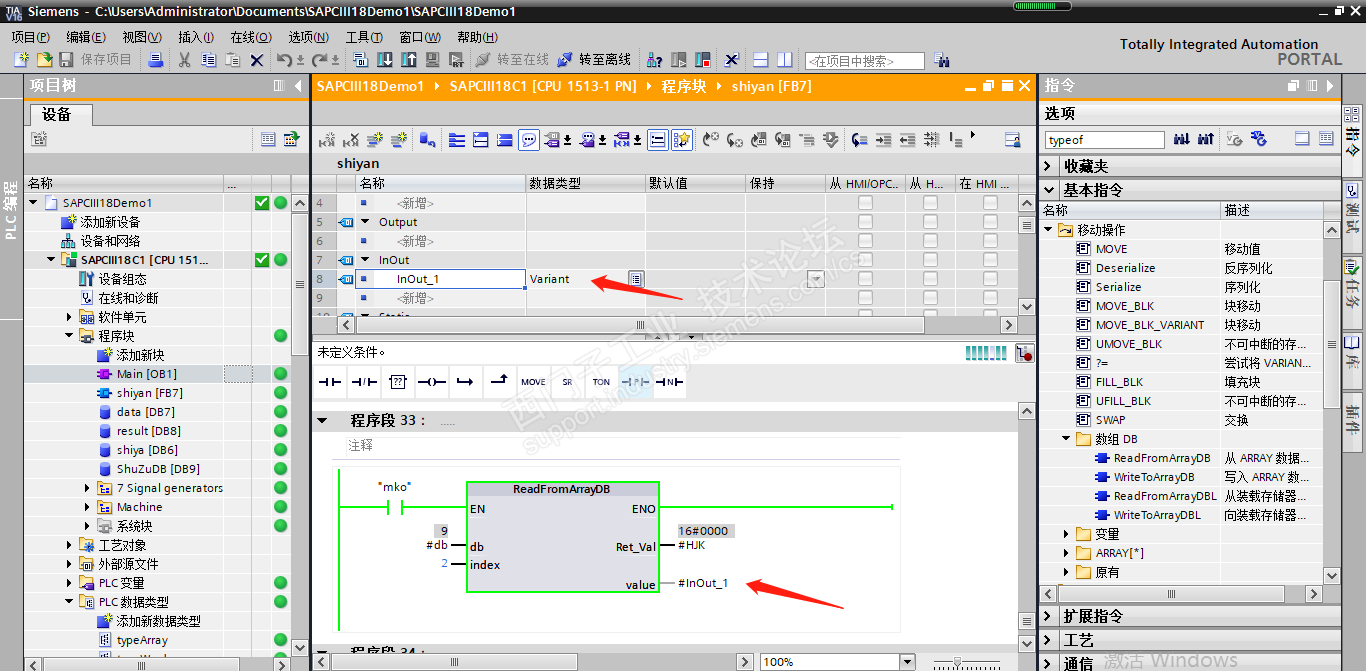
Task: Click the open project icon
Action: [x=44, y=60]
